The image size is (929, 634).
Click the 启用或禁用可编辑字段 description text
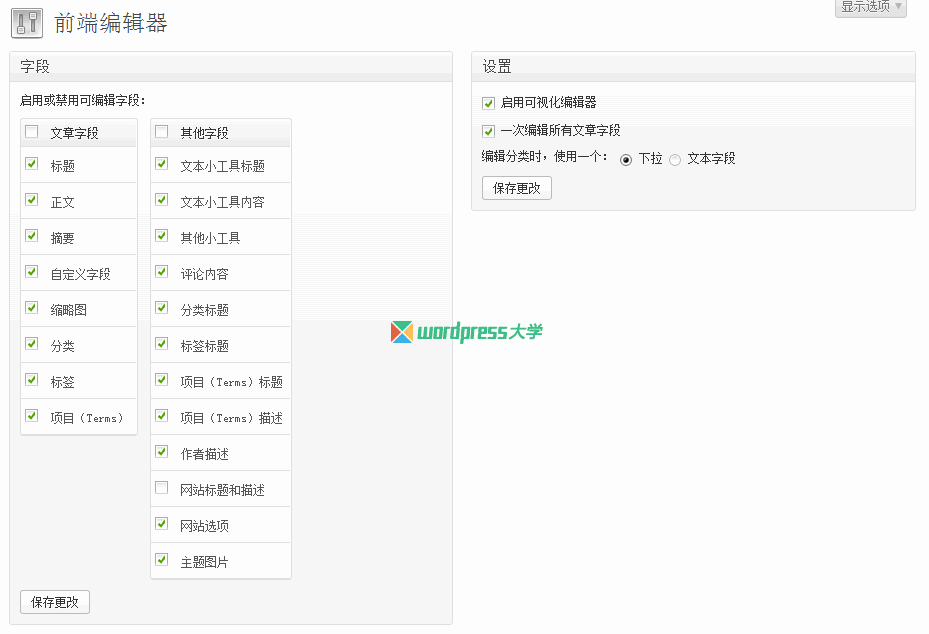coord(82,100)
